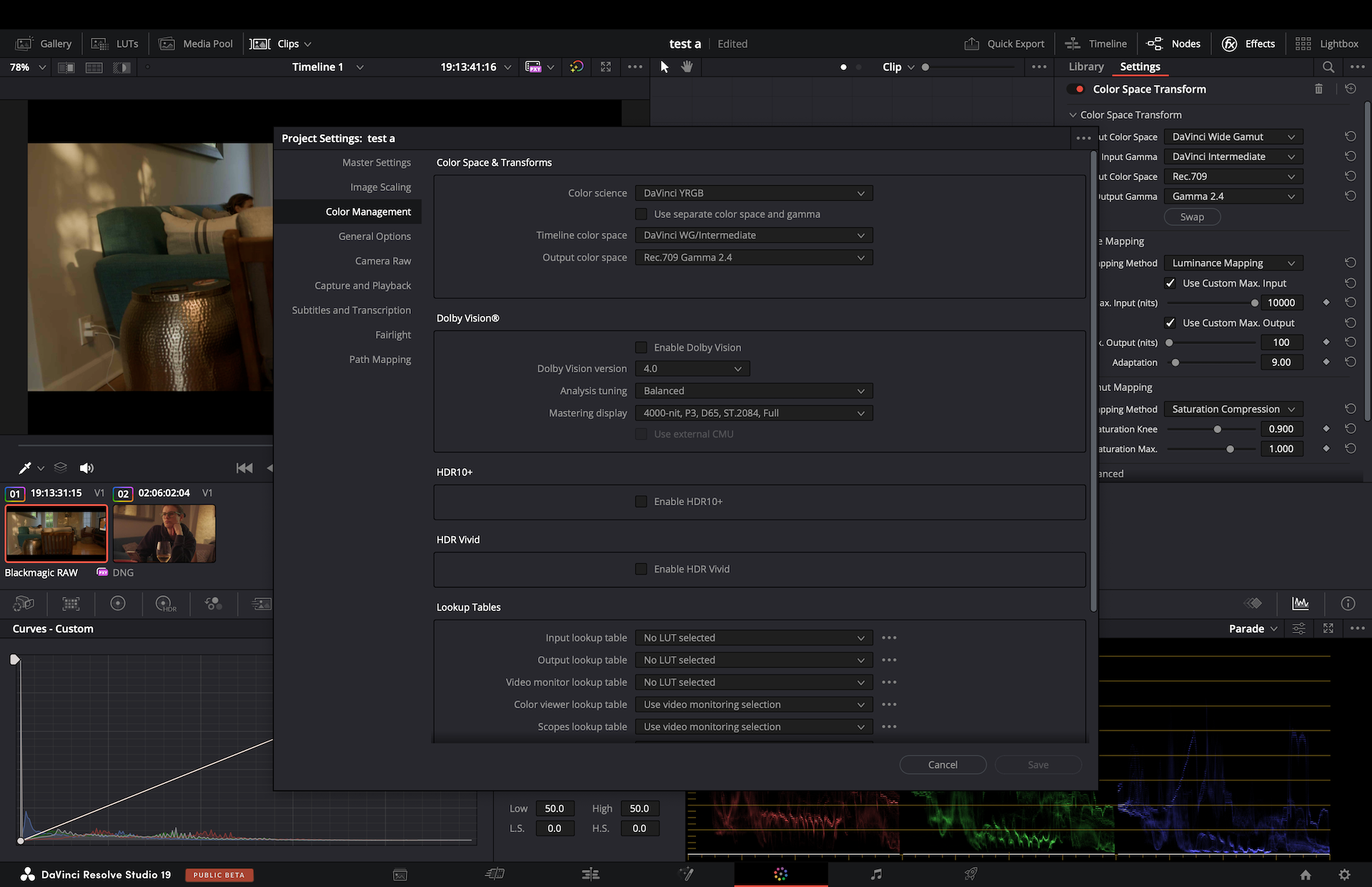
Task: Select clip 02 DNG thumbnail
Action: pyautogui.click(x=164, y=534)
